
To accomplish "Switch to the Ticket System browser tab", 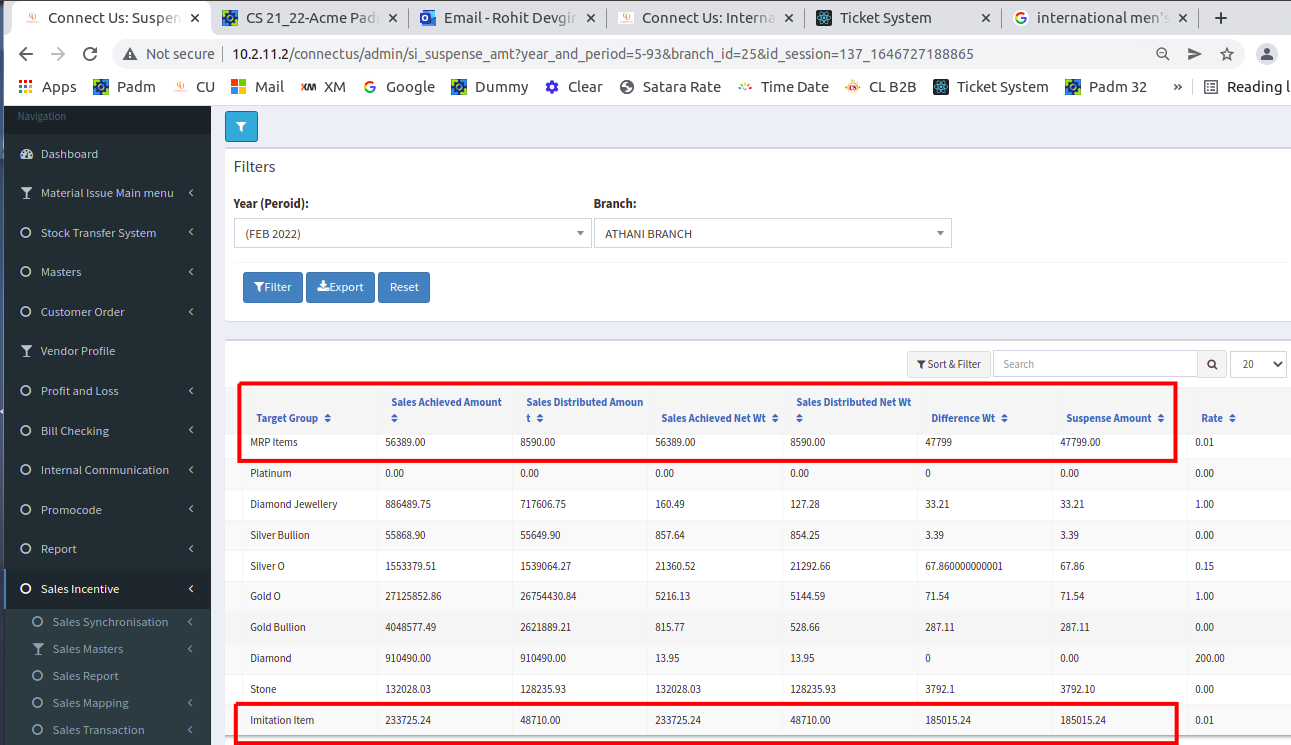I will click(x=904, y=18).
